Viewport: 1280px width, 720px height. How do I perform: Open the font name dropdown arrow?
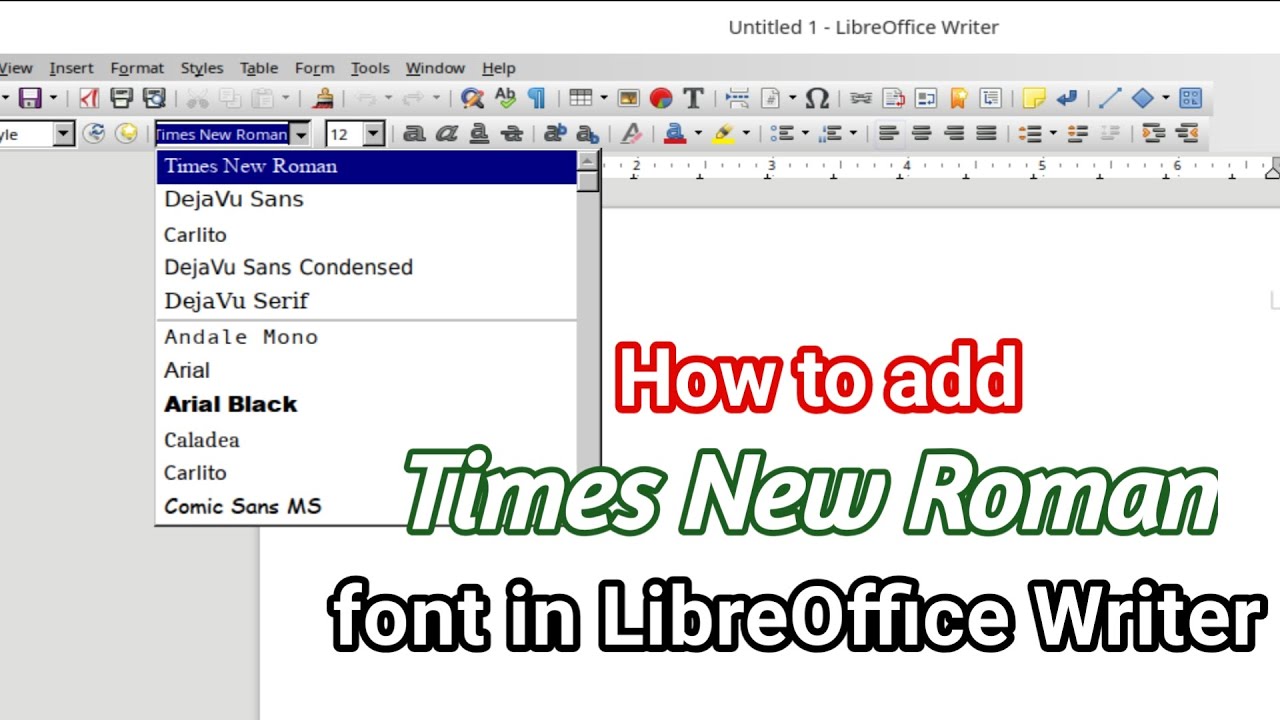click(300, 134)
